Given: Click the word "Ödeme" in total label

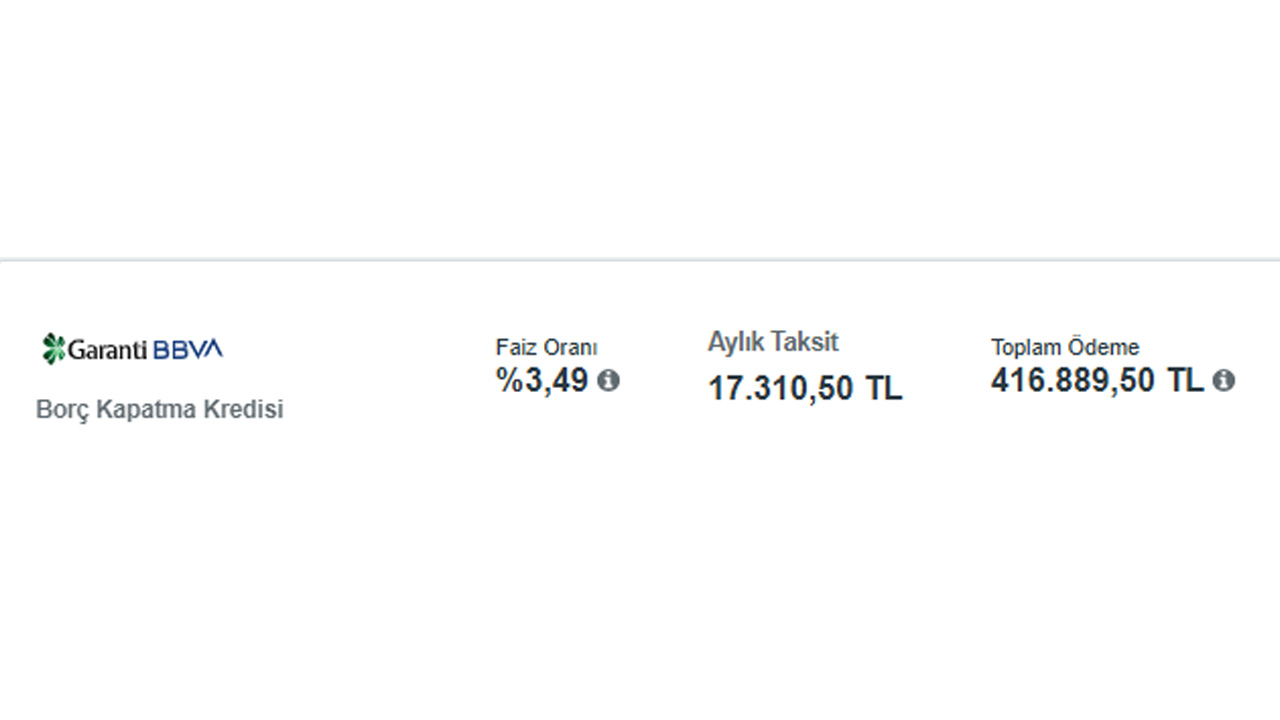Looking at the screenshot, I should pyautogui.click(x=1103, y=348).
